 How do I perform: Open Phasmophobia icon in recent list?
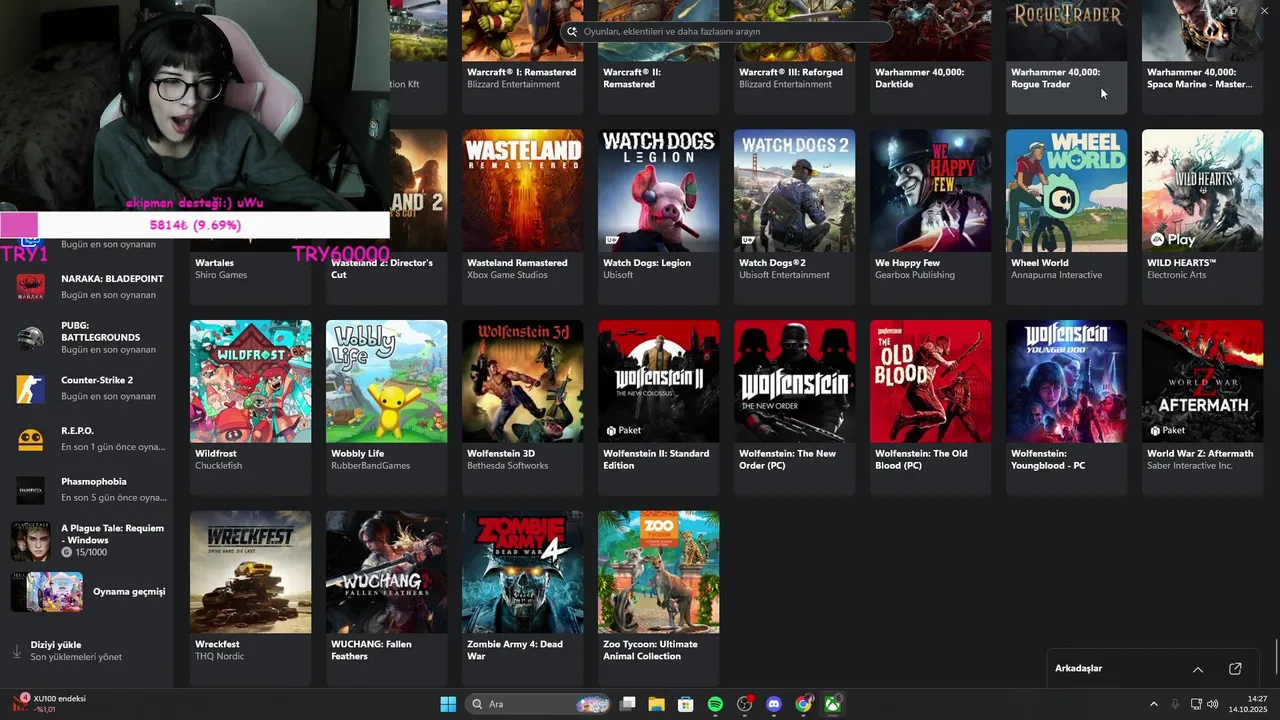(x=30, y=490)
